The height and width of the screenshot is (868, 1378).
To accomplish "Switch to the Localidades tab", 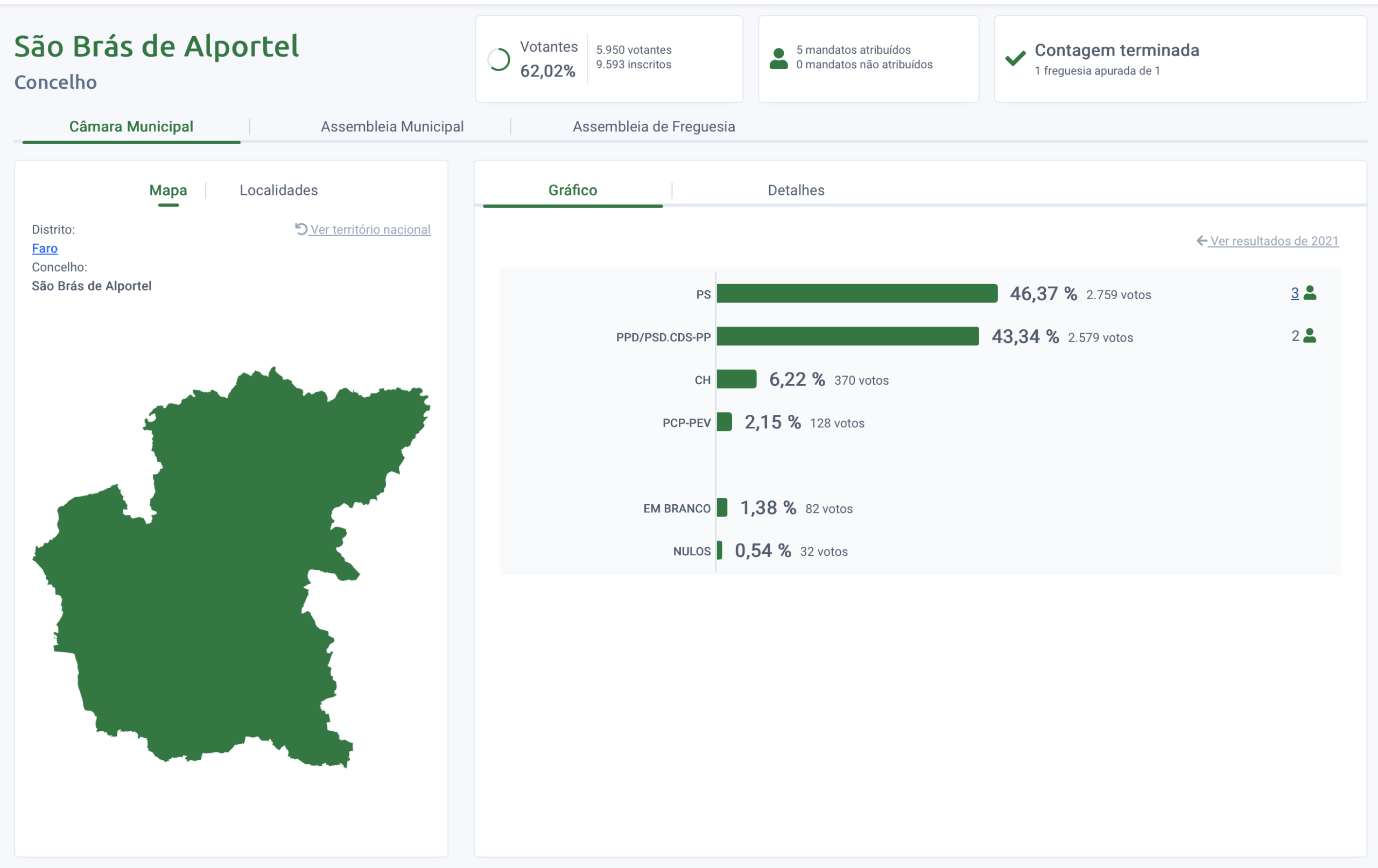I will coord(278,190).
